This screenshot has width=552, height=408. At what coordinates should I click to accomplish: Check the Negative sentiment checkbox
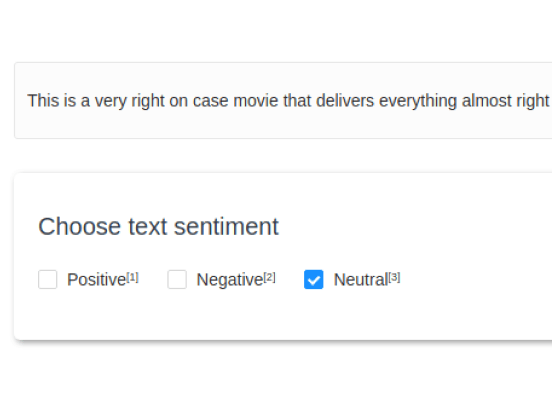click(177, 280)
